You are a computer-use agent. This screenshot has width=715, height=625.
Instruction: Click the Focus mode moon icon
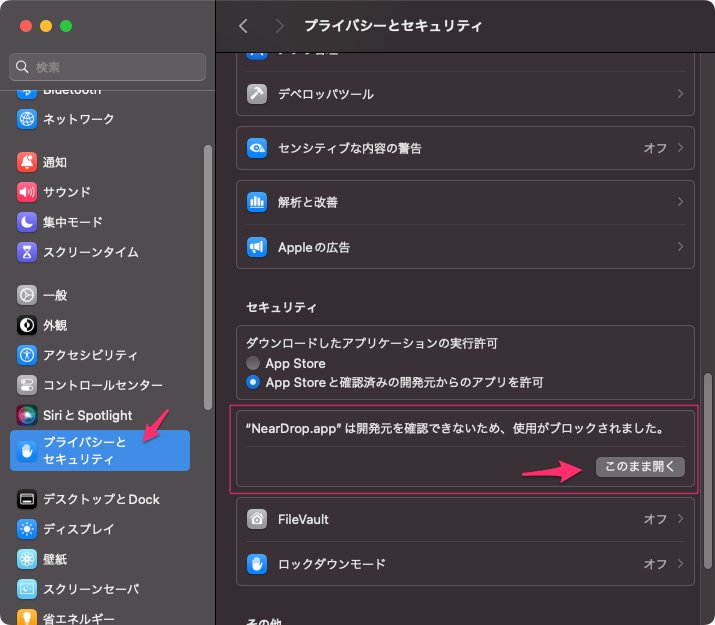27,222
